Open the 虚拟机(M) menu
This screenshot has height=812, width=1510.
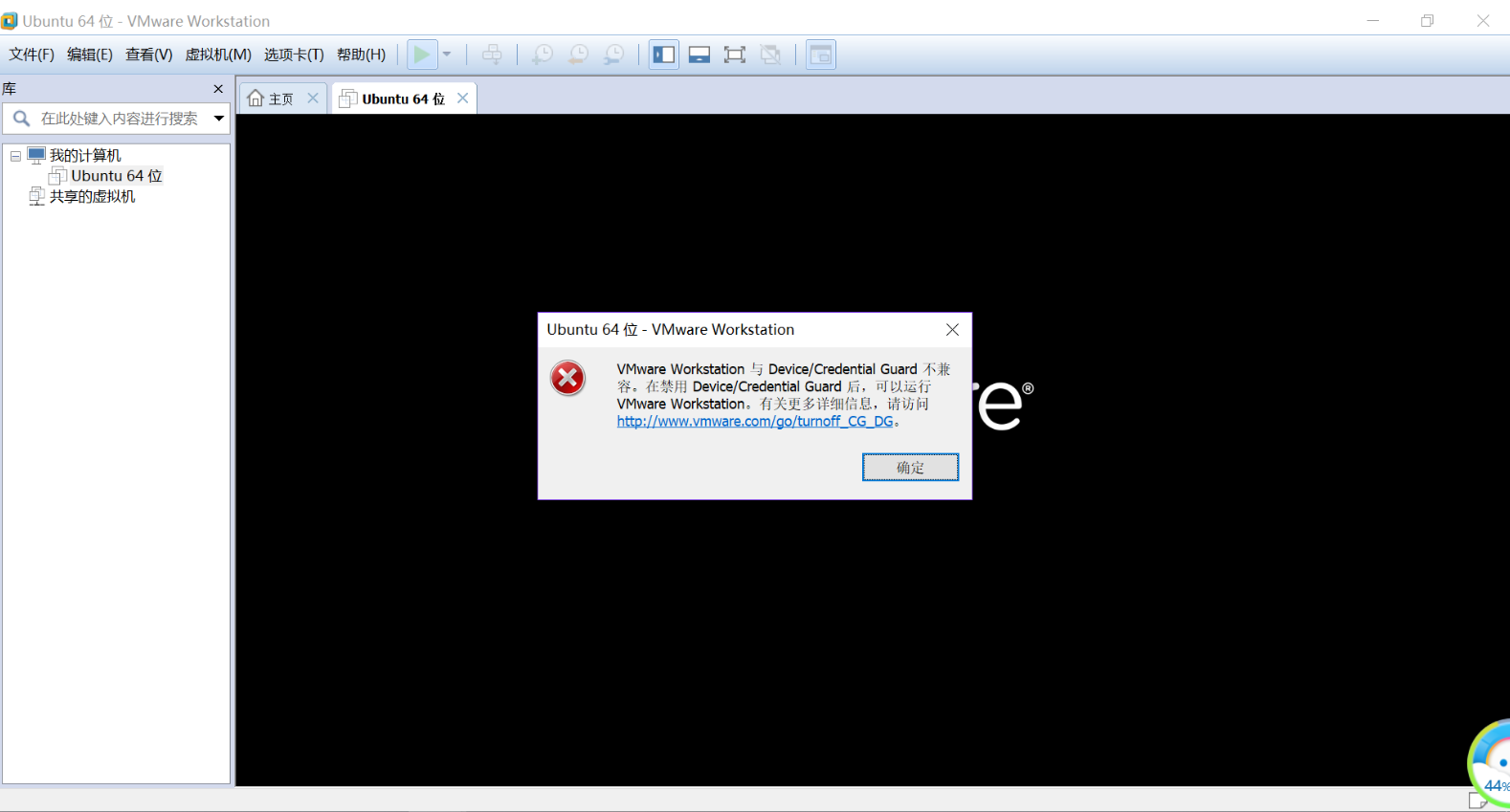pyautogui.click(x=218, y=55)
